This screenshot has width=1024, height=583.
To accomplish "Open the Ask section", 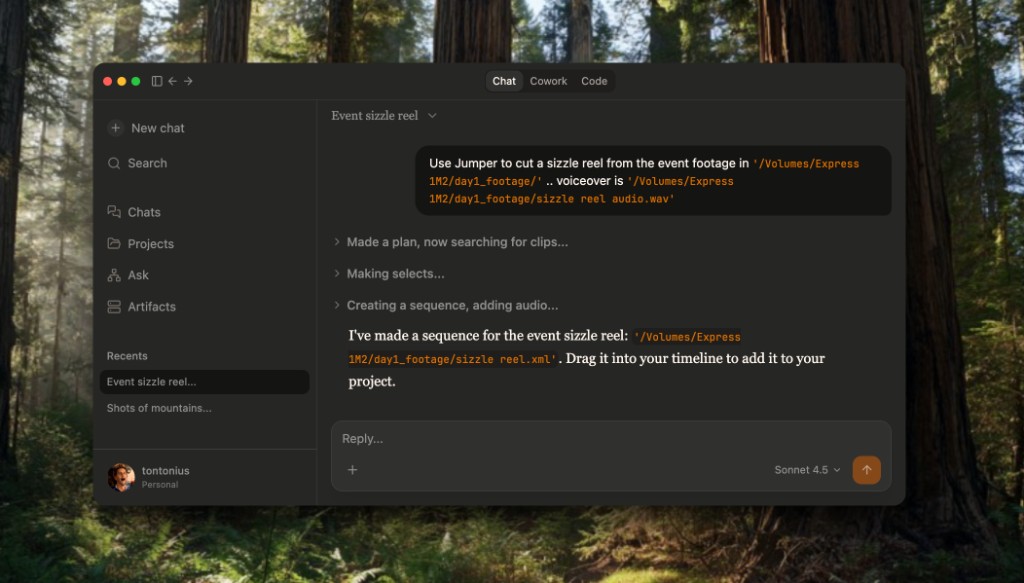I will pyautogui.click(x=138, y=275).
